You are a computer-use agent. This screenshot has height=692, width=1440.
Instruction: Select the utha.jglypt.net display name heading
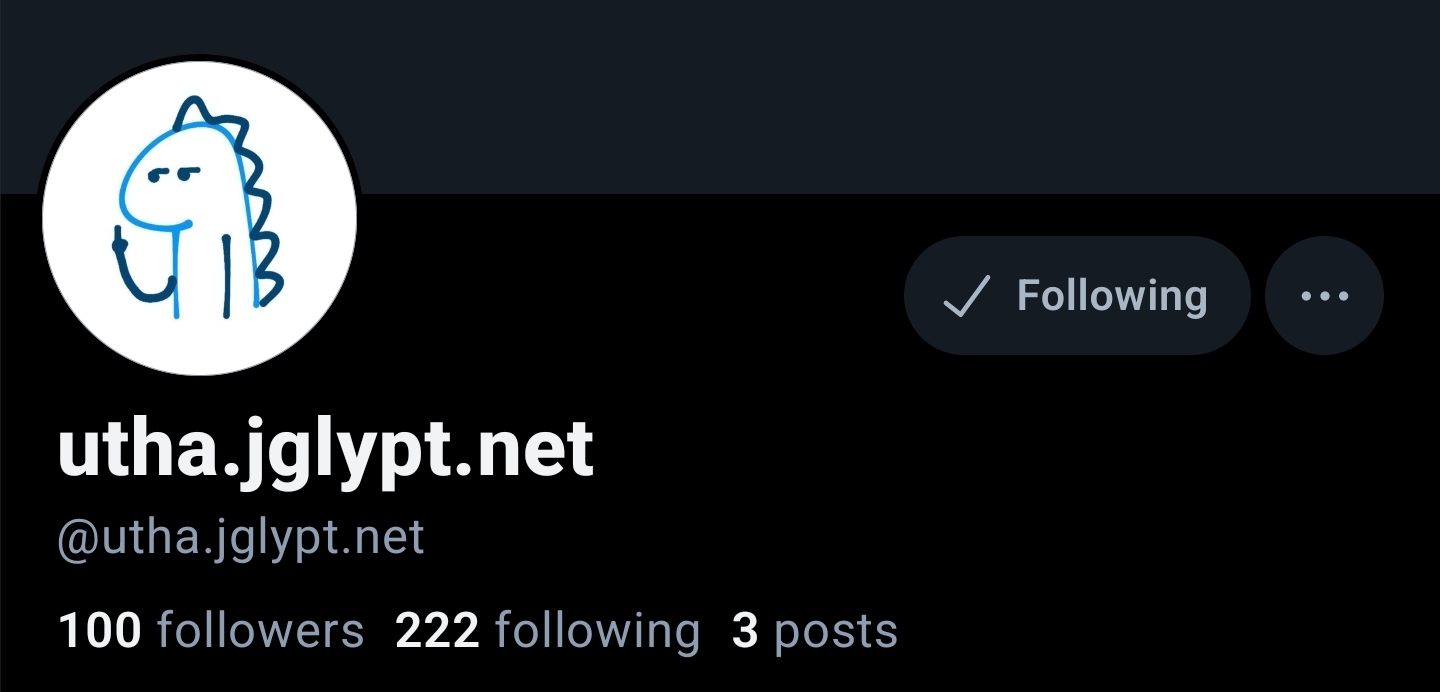pos(326,449)
